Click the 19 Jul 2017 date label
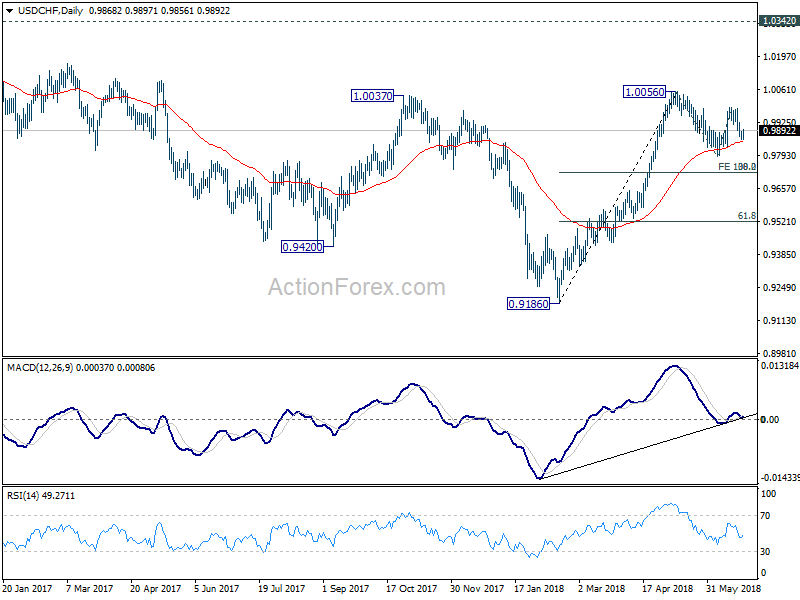The image size is (800, 600). click(x=282, y=589)
